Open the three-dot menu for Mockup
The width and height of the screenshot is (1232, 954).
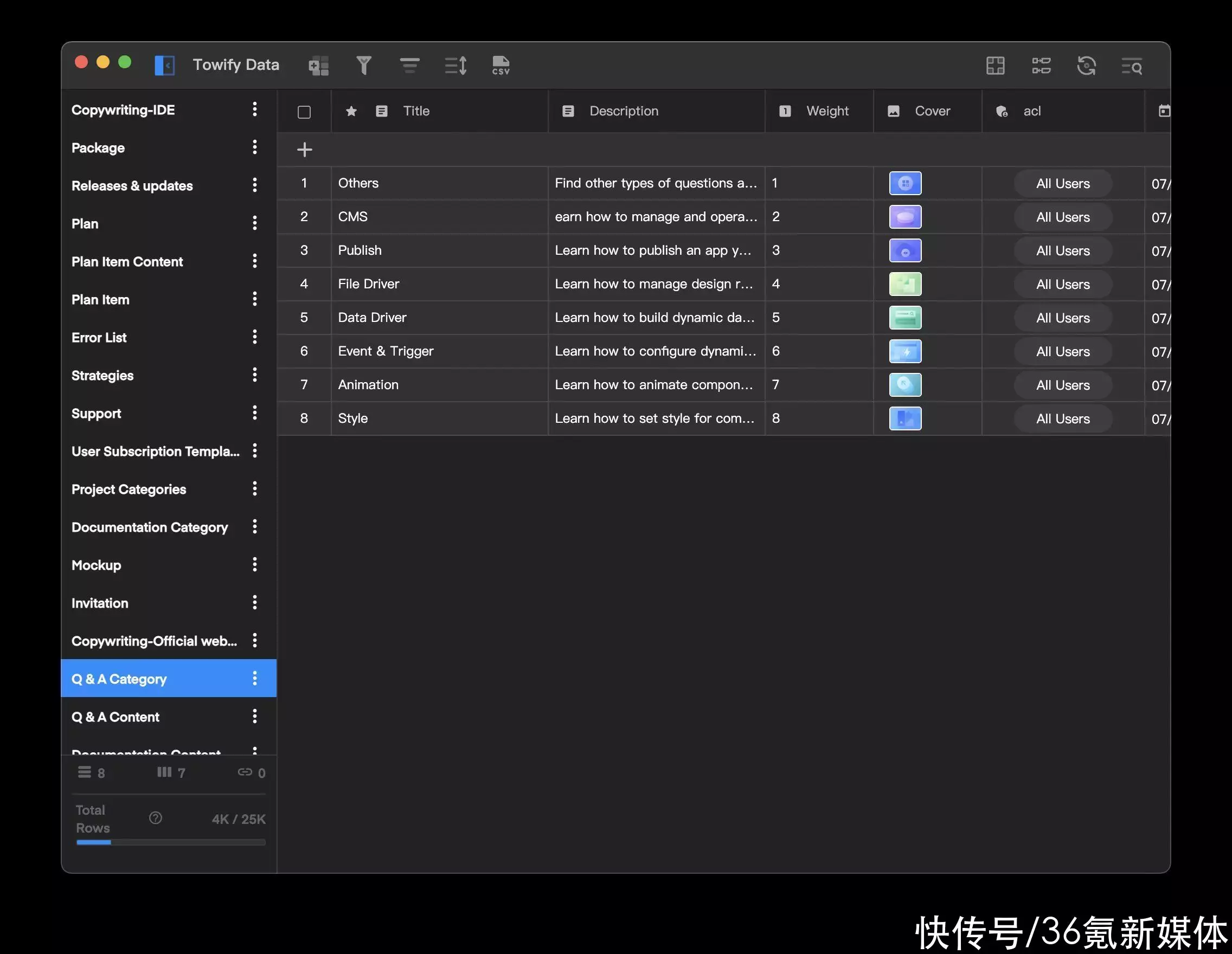[x=255, y=564]
